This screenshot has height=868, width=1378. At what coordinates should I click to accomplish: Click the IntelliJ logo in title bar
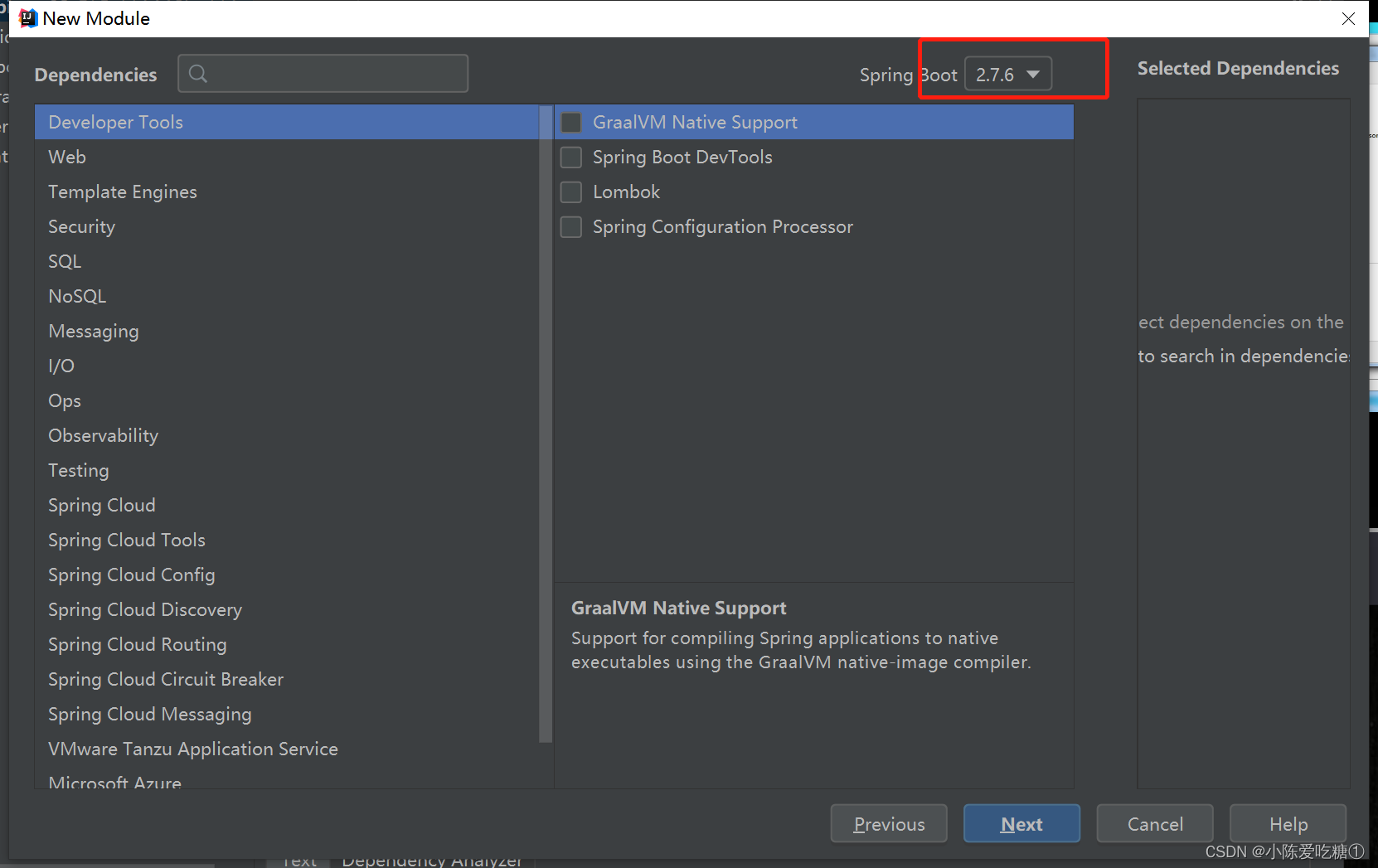pyautogui.click(x=28, y=18)
